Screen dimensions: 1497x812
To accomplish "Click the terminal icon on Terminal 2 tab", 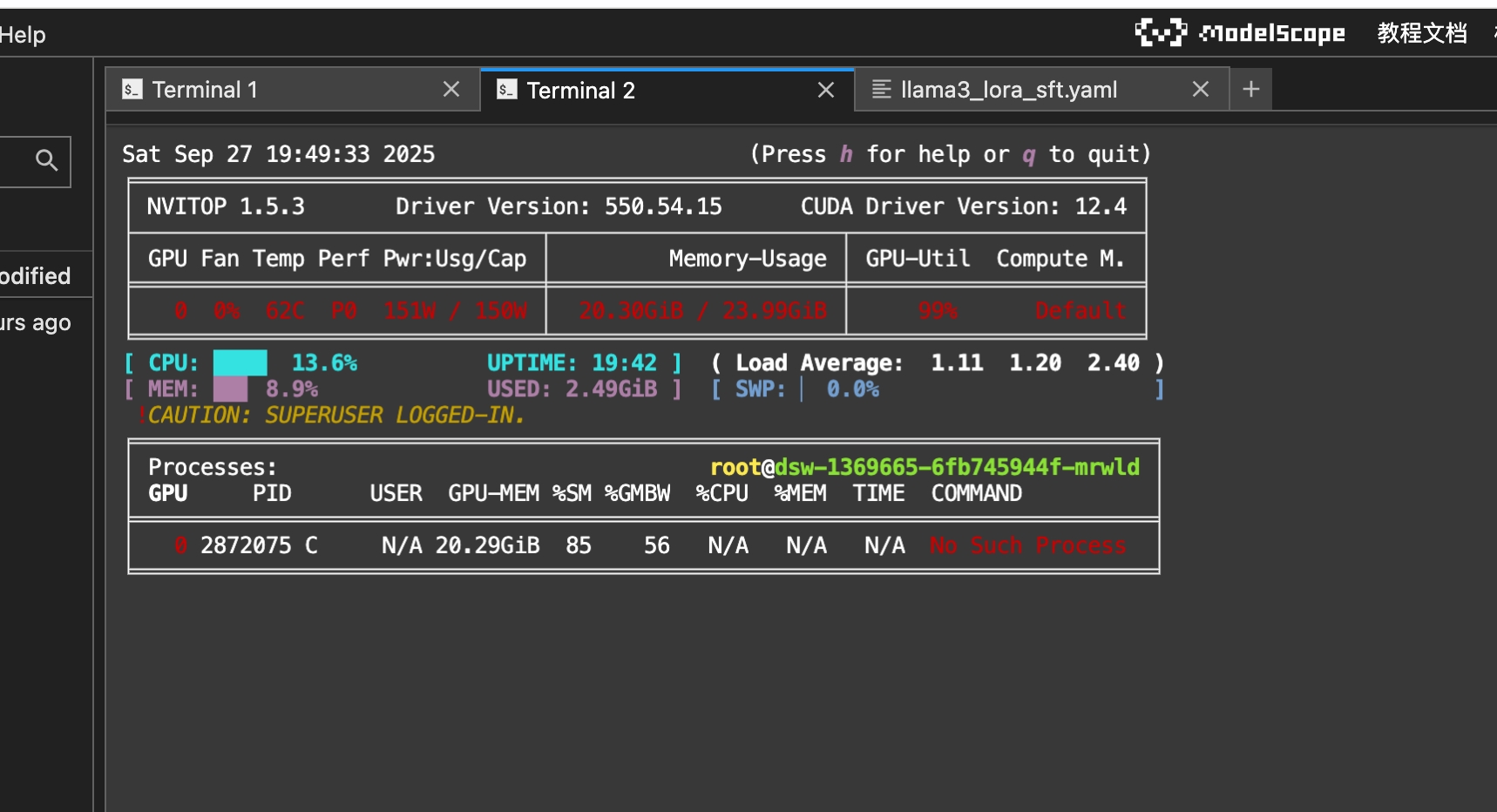I will tap(507, 90).
